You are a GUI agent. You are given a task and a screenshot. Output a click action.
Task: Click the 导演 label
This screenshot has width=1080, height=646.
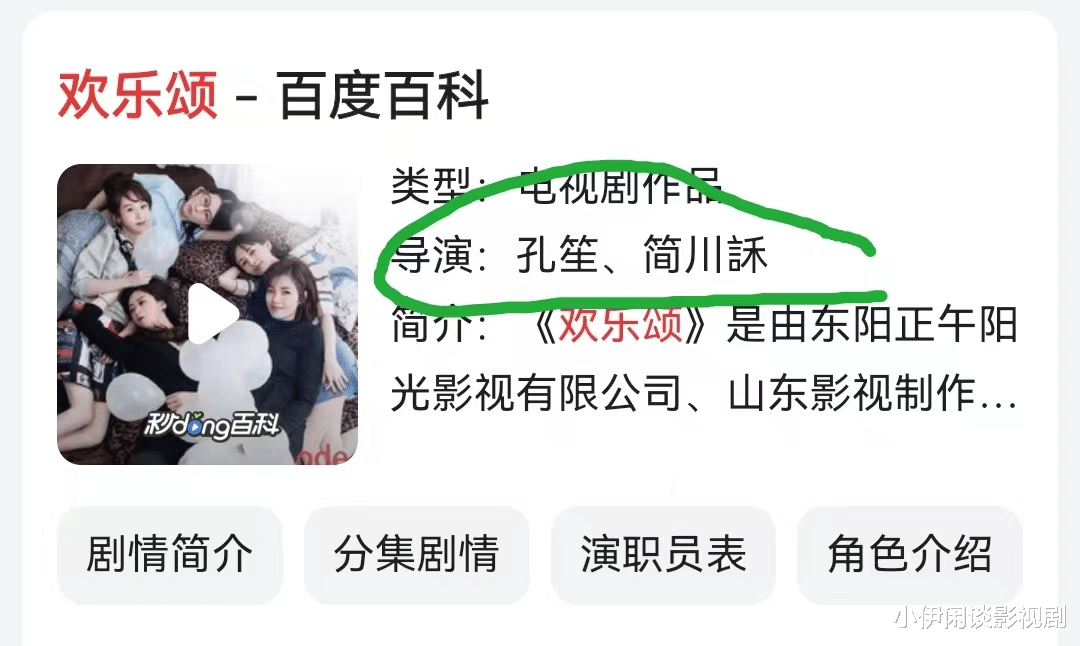pyautogui.click(x=432, y=254)
